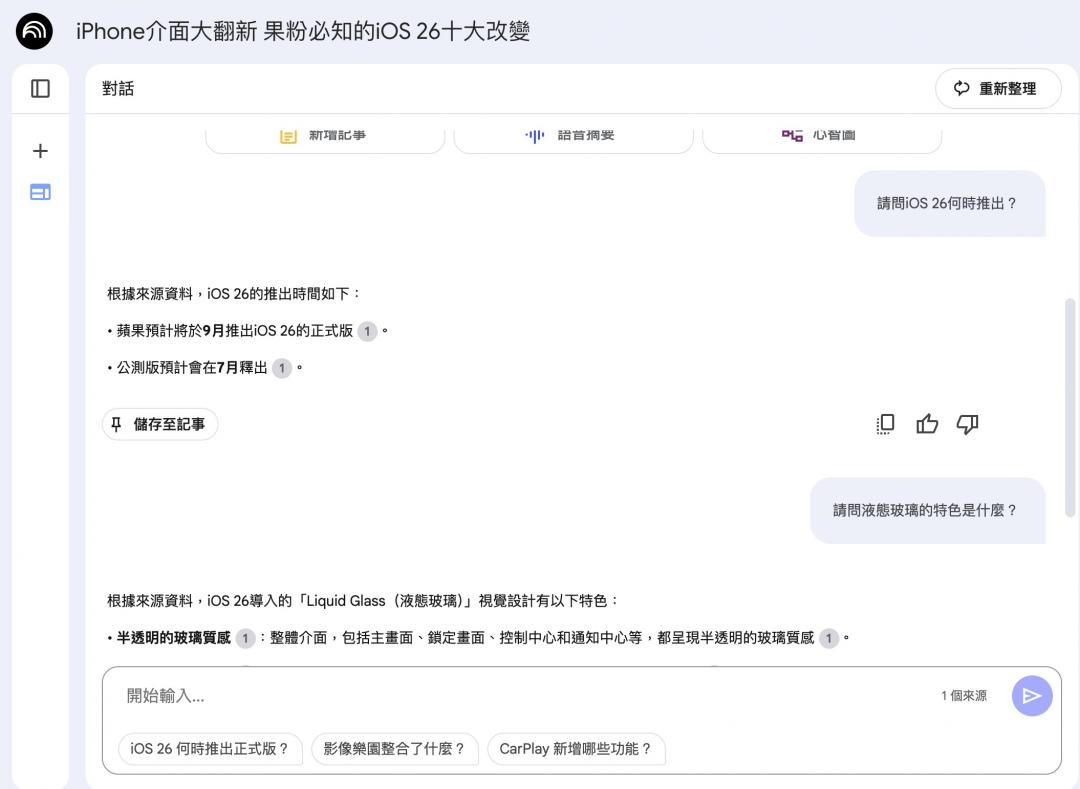This screenshot has height=789, width=1080.
Task: Select suggestion 'CarPlay 新增哪些功能？'
Action: pos(576,749)
